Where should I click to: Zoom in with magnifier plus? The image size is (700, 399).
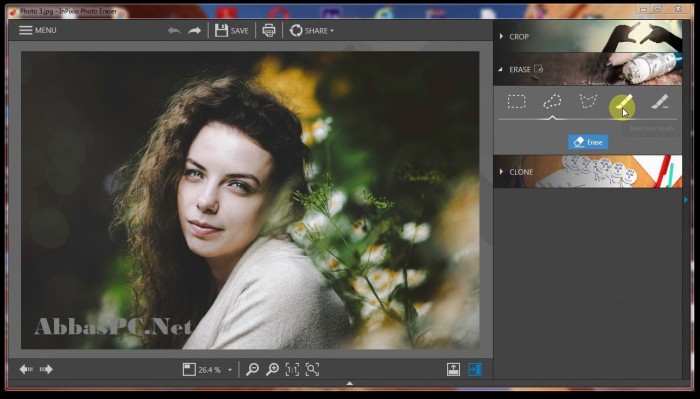(272, 369)
